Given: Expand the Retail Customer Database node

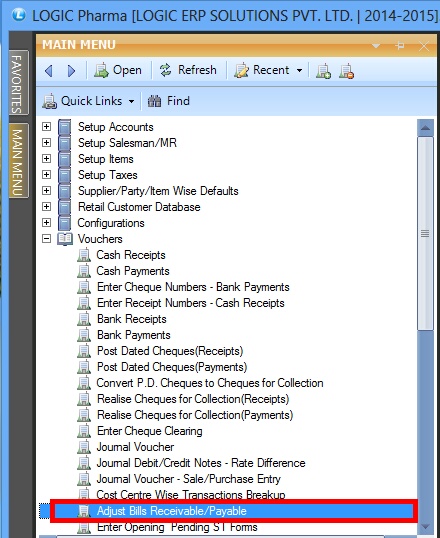Looking at the screenshot, I should tap(46, 207).
